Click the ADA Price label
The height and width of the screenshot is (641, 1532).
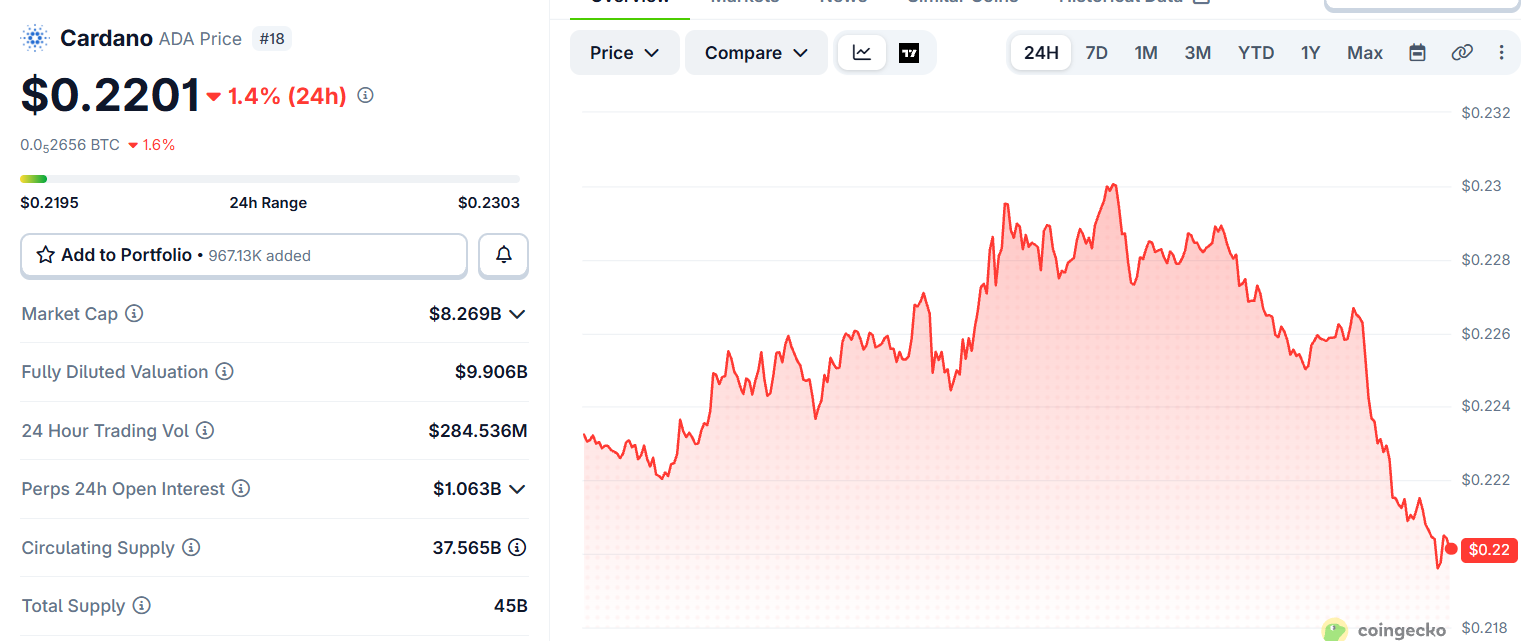(x=200, y=39)
